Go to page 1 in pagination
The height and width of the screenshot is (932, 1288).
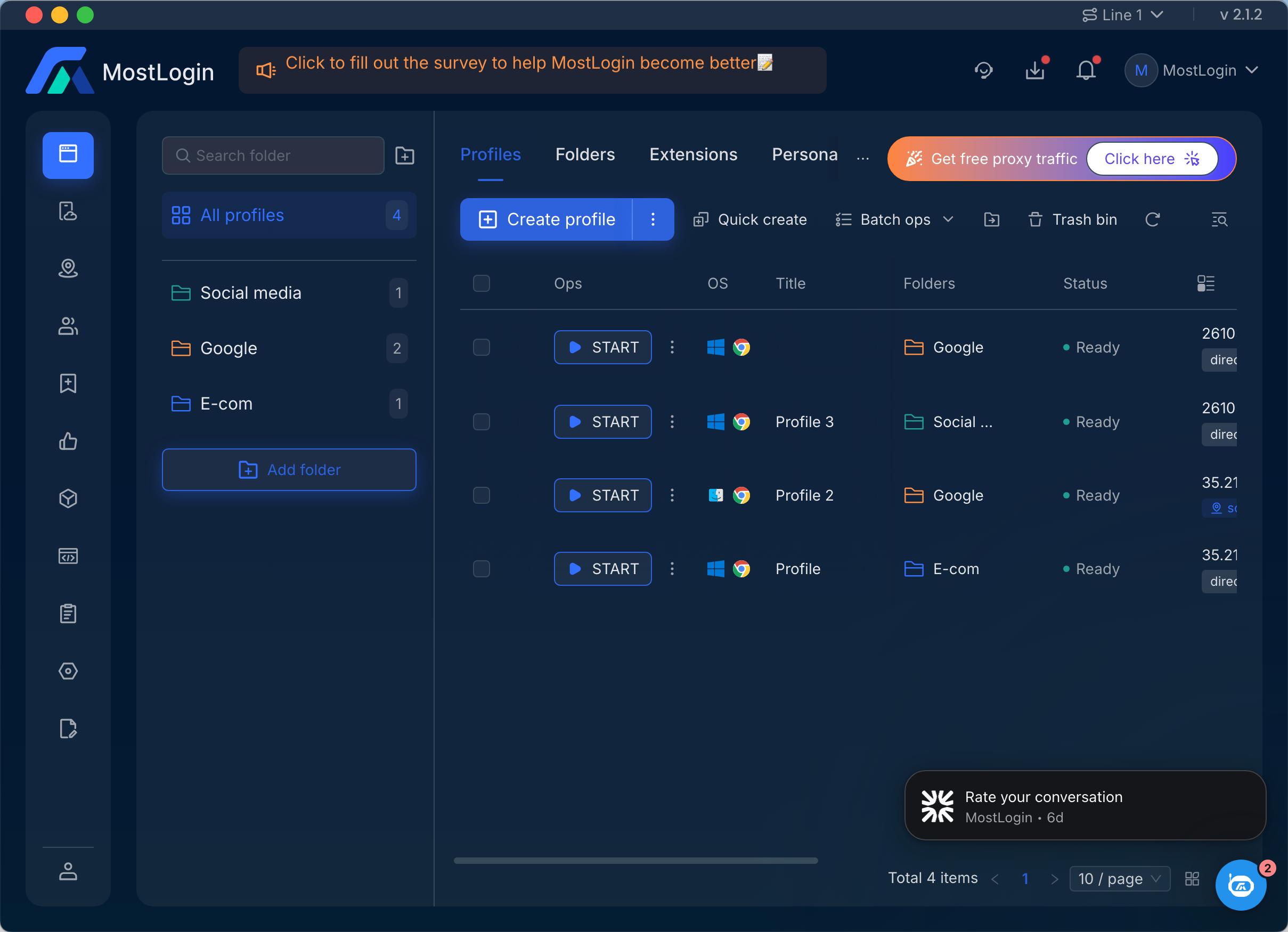[x=1025, y=879]
